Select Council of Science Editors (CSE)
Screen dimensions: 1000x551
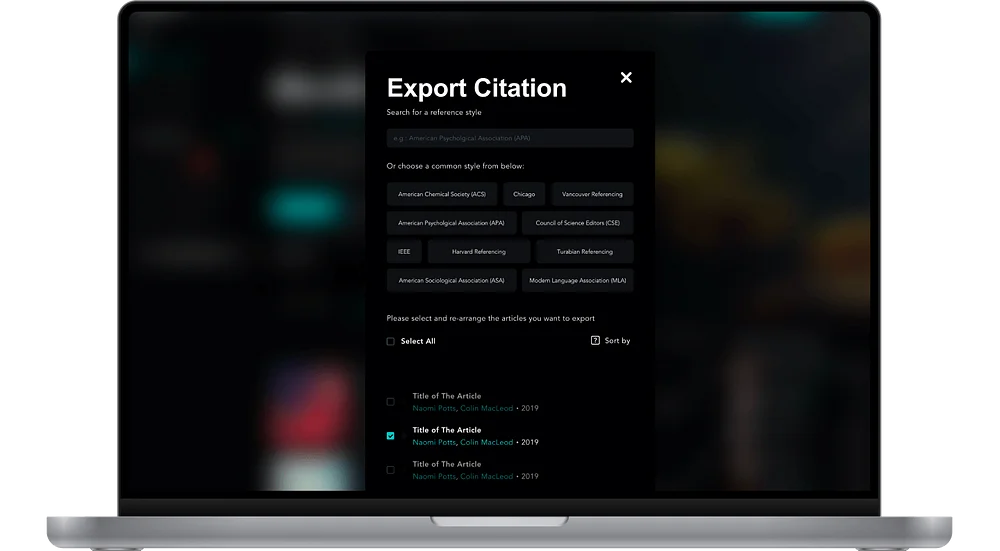tap(578, 223)
